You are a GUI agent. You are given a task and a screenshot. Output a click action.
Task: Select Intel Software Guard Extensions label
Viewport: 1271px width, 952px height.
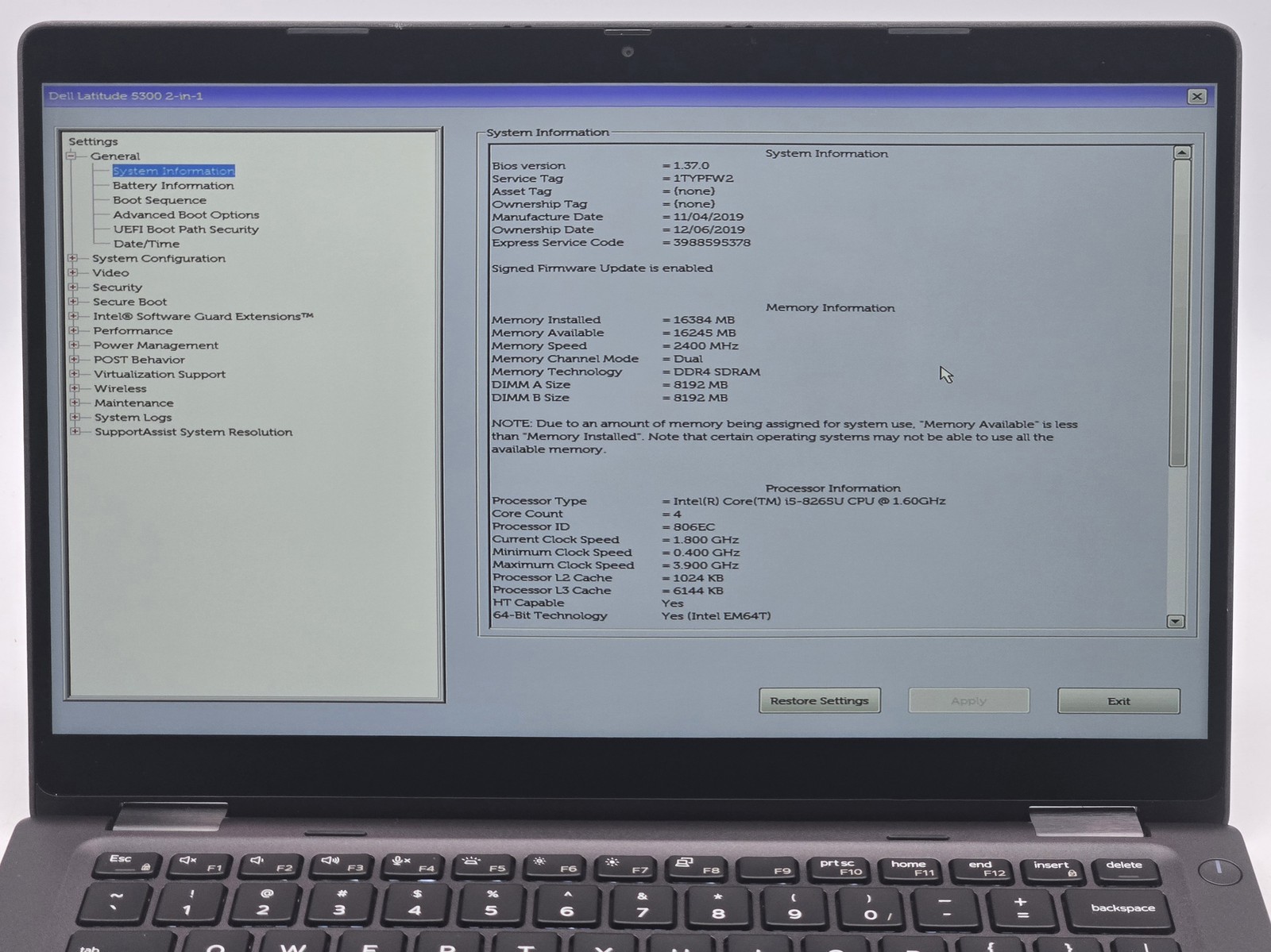[203, 316]
